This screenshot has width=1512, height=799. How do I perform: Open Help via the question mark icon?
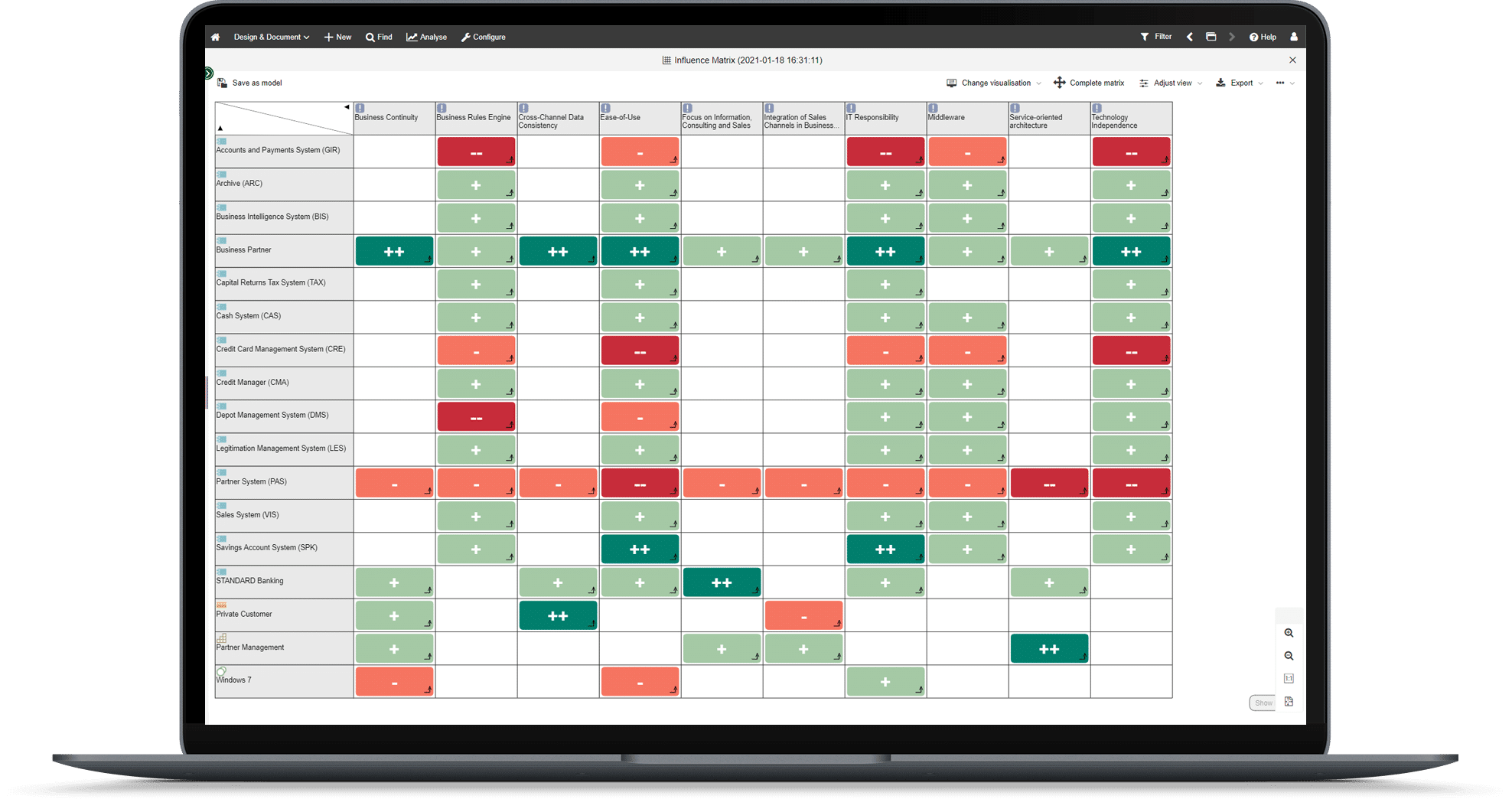tap(1253, 37)
